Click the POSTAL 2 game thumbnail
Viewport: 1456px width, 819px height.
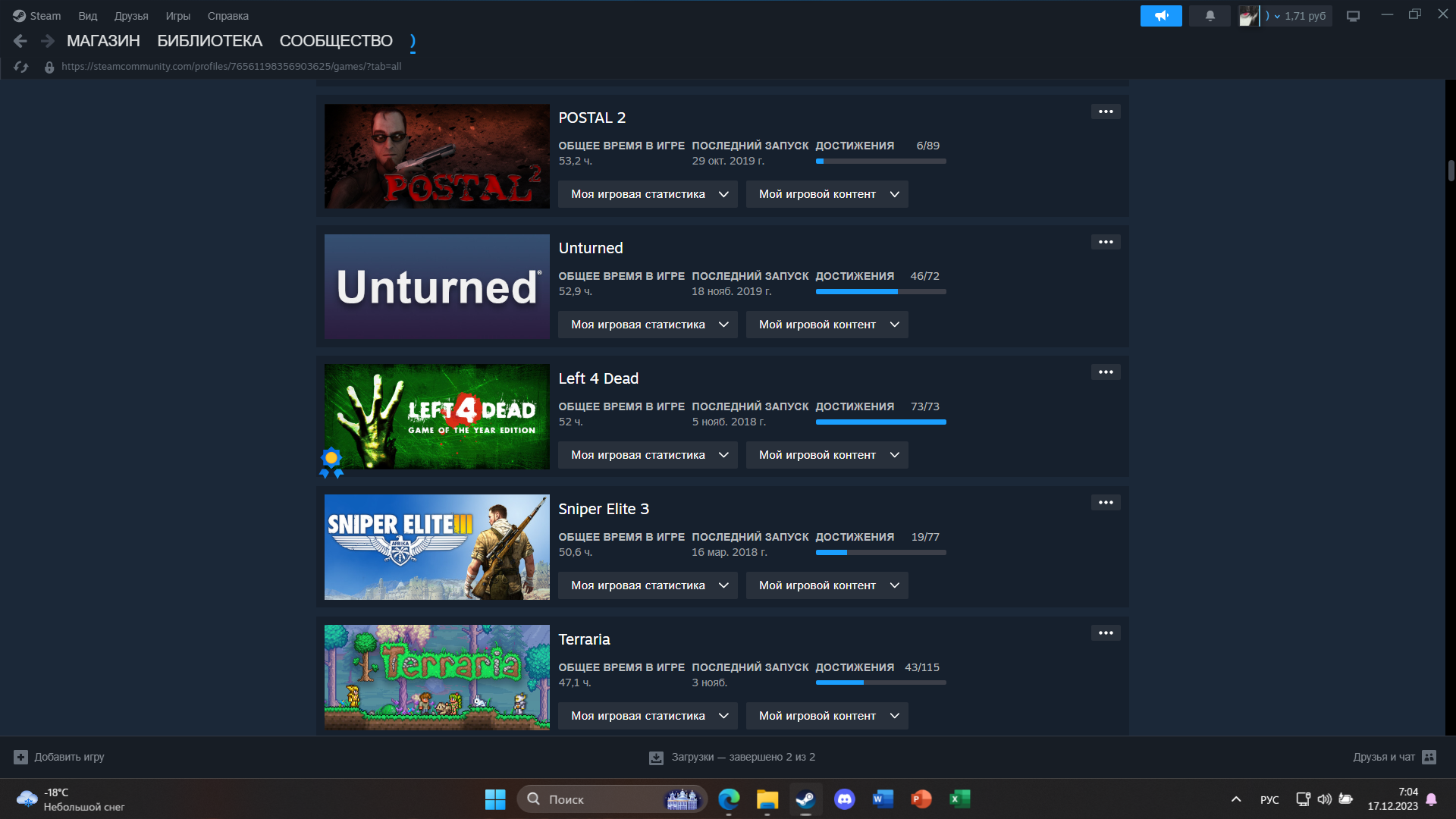(437, 156)
